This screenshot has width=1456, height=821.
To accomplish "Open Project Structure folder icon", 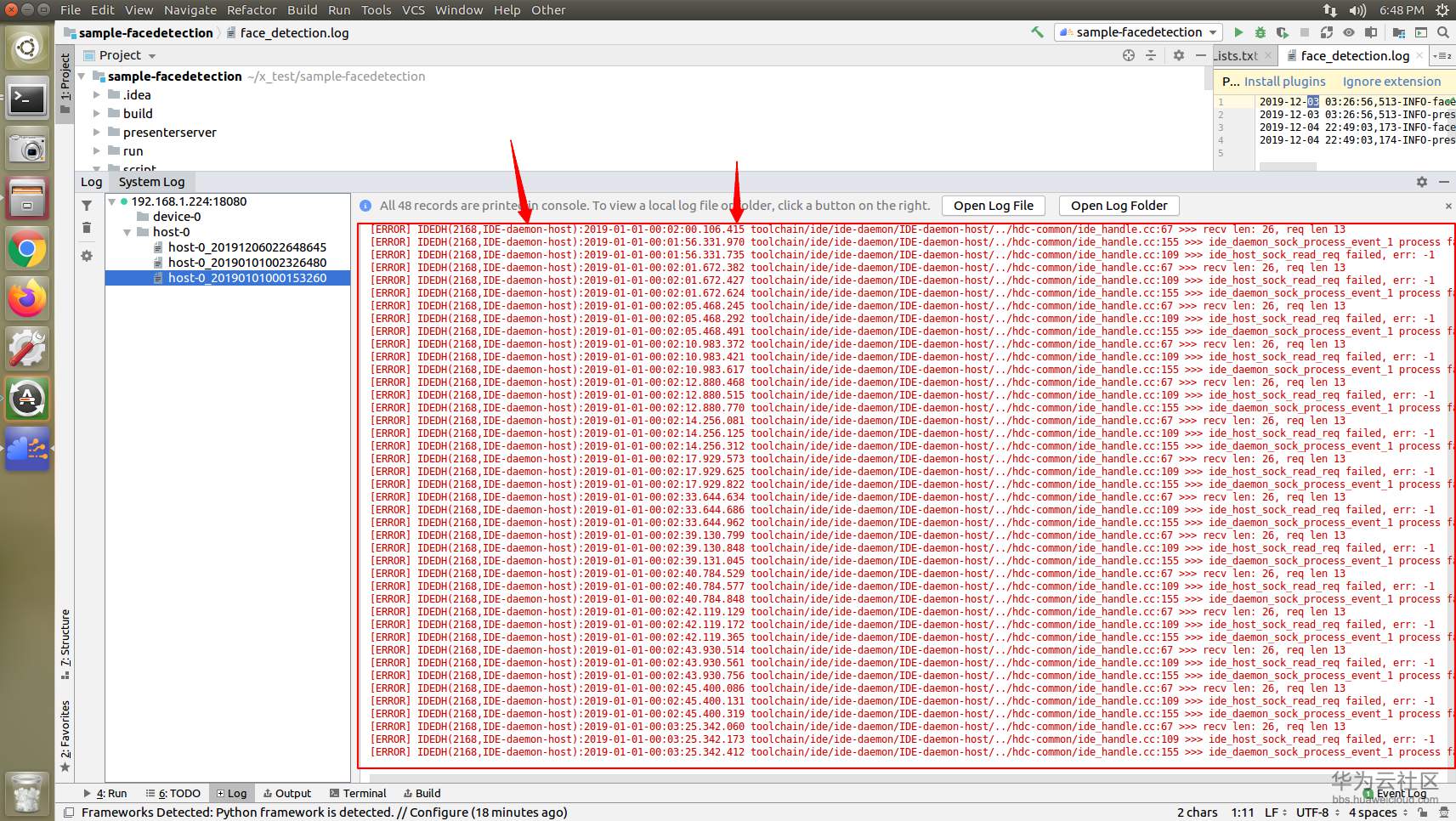I will [x=1399, y=32].
